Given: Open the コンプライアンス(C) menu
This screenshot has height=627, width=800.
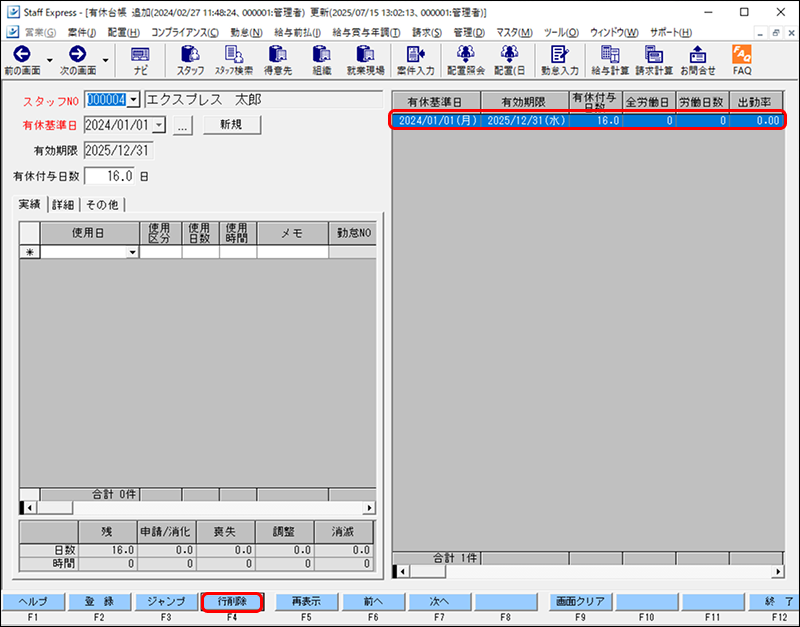Looking at the screenshot, I should [x=185, y=32].
